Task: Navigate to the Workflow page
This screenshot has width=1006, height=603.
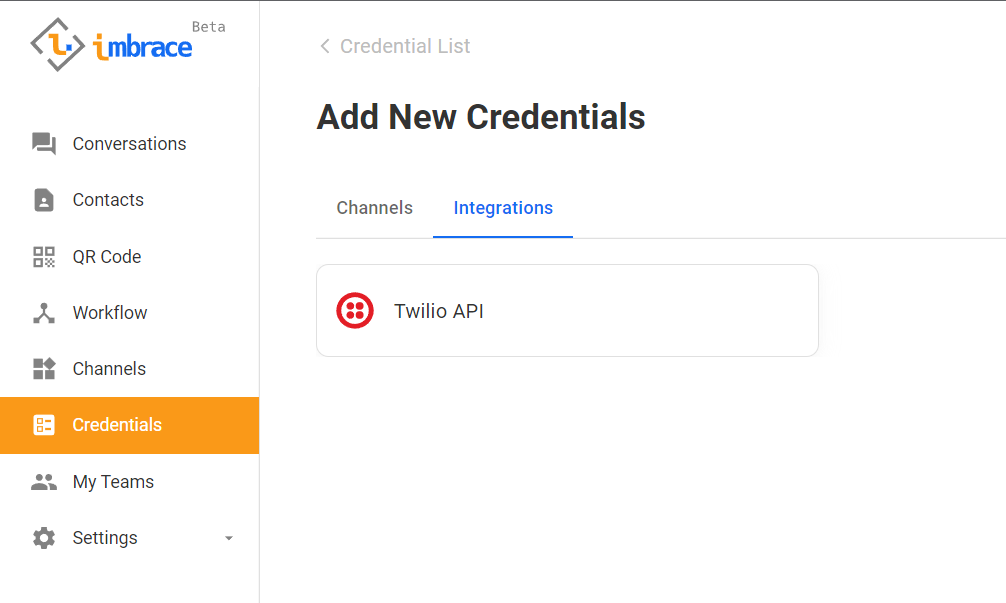Action: click(110, 313)
